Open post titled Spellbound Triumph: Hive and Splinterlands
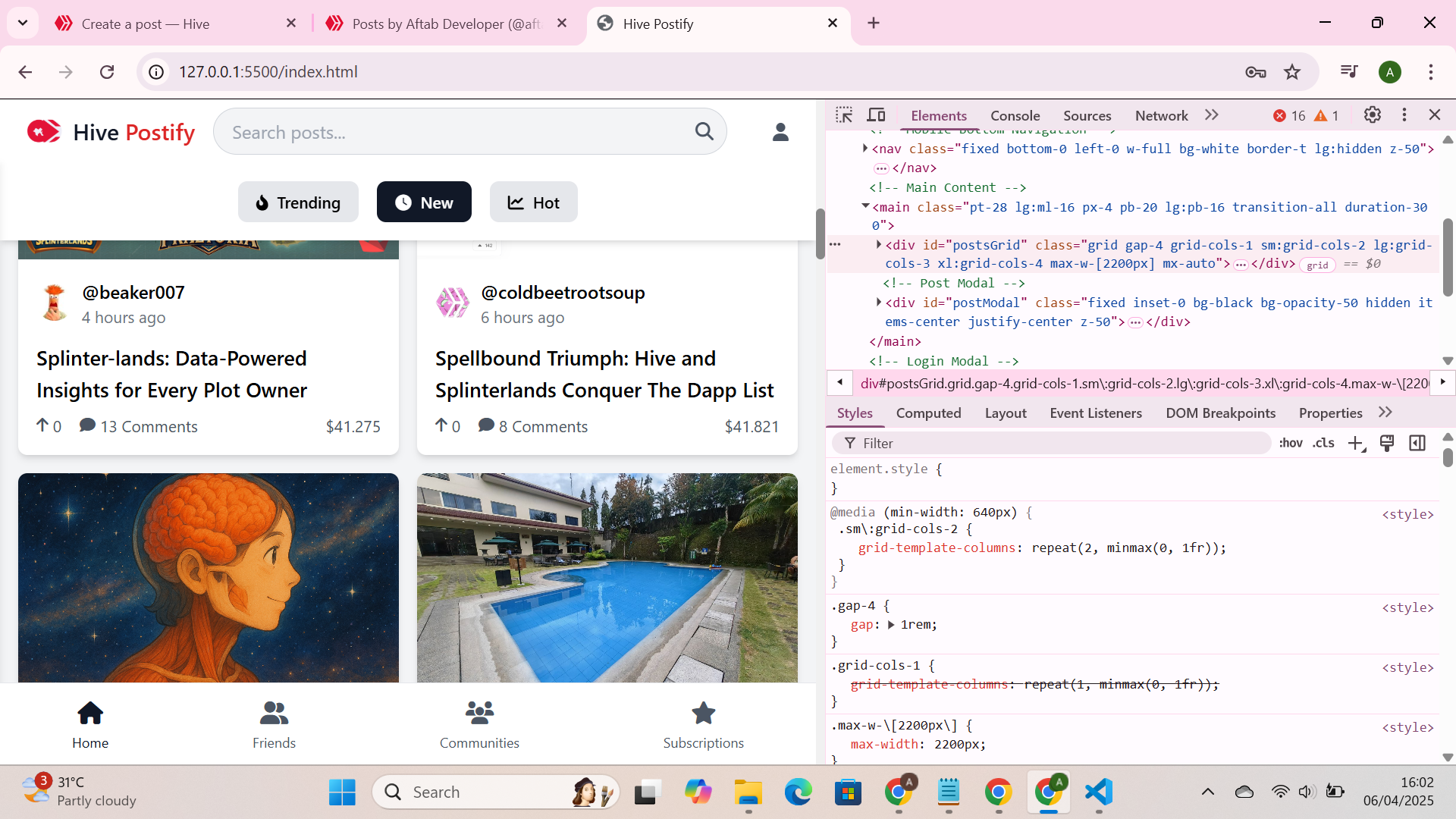 [x=604, y=375]
